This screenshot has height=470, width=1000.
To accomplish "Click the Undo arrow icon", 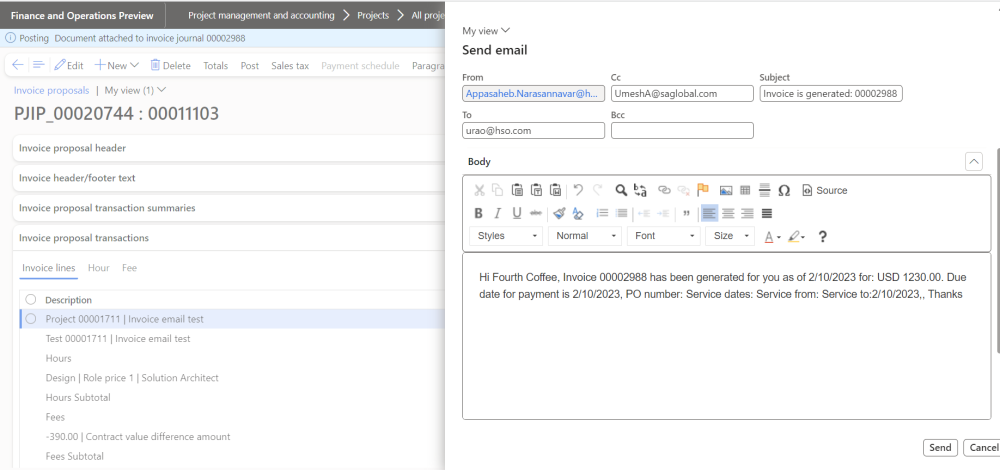I will pos(578,190).
